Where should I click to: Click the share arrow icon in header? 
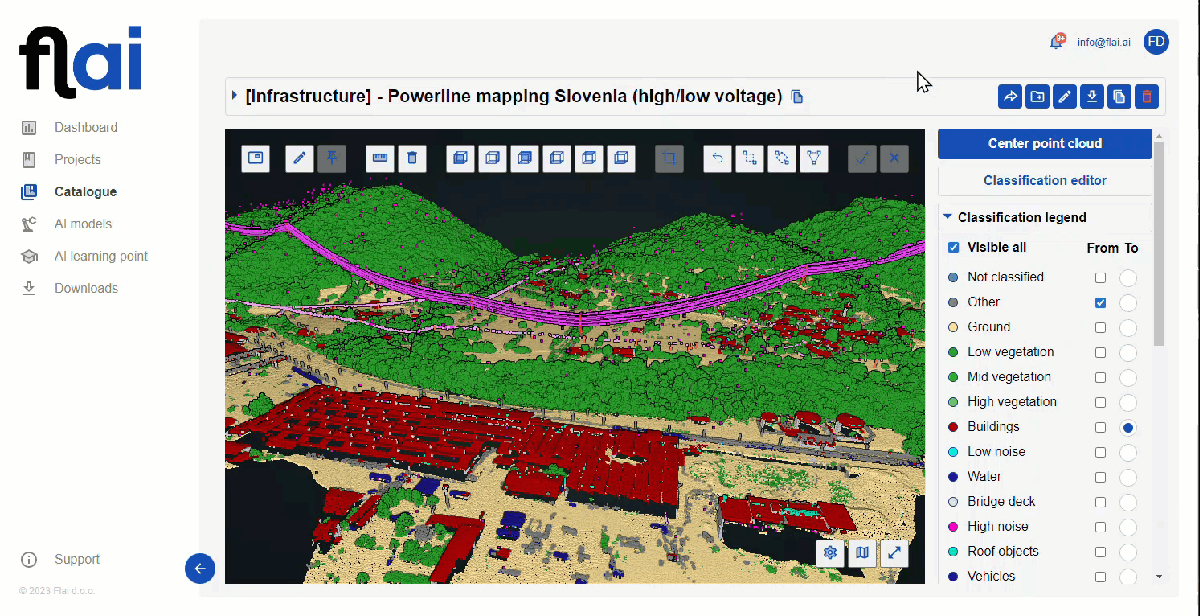point(1010,97)
